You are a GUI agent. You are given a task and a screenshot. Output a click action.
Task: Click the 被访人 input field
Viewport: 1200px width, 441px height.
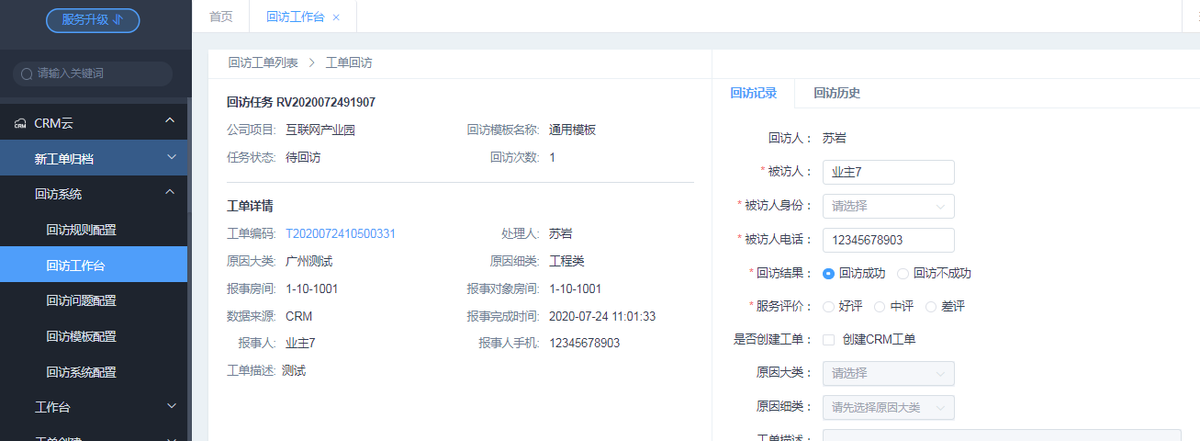[888, 172]
